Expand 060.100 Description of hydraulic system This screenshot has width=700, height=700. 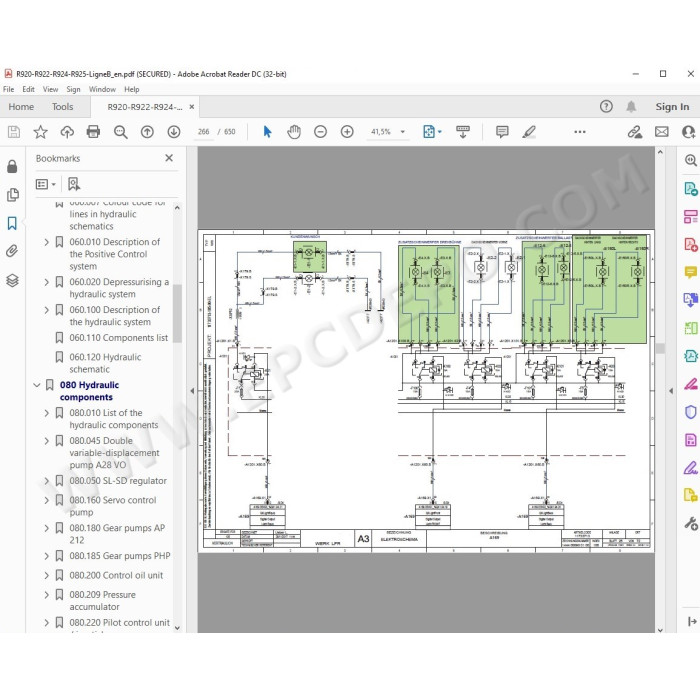(46, 310)
